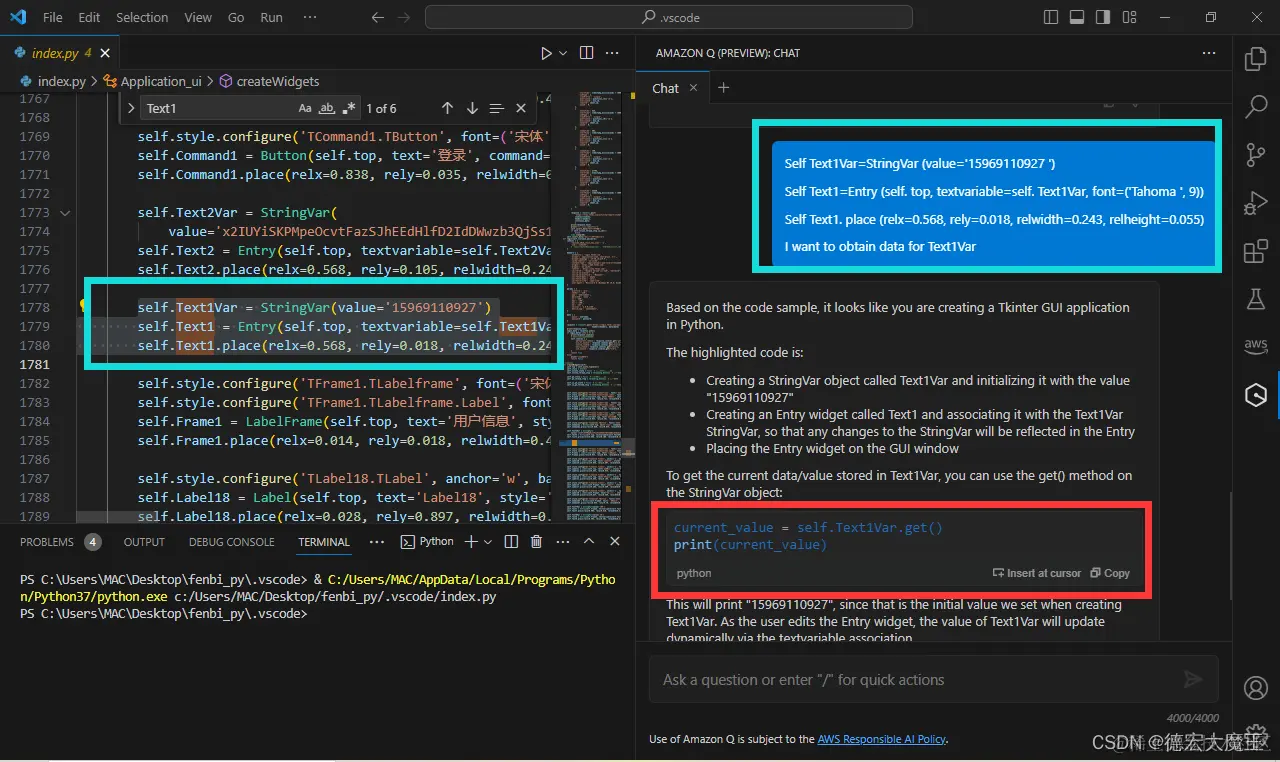
Task: Run the Python file with the play button
Action: coord(546,53)
